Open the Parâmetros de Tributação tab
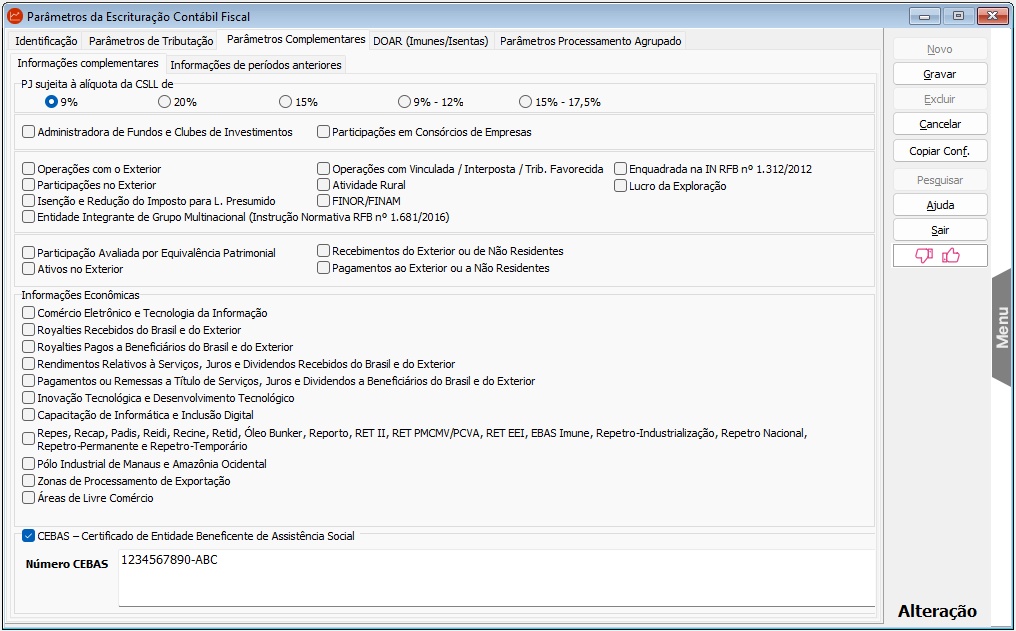The height and width of the screenshot is (631, 1016). [x=151, y=41]
